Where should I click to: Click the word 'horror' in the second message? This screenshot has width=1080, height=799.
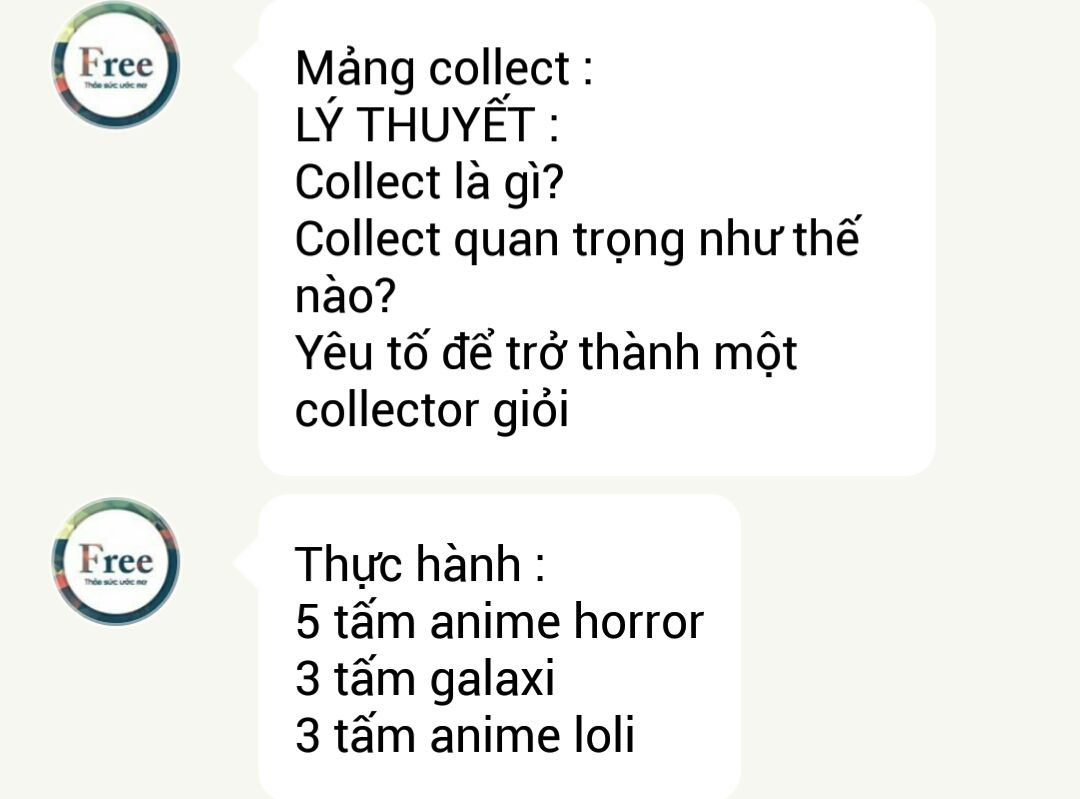pyautogui.click(x=638, y=623)
